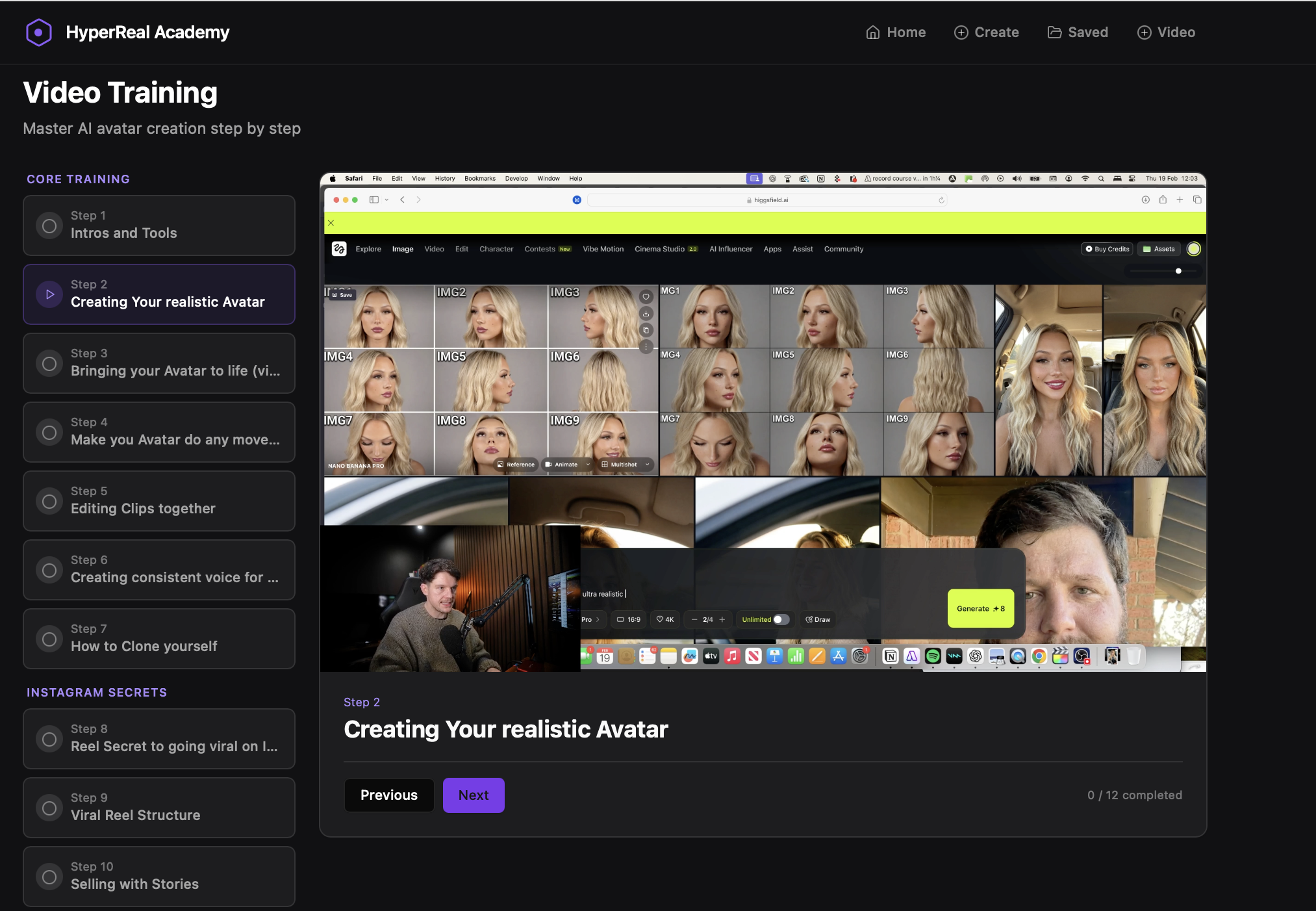Click the play icon on Step 2

[49, 294]
